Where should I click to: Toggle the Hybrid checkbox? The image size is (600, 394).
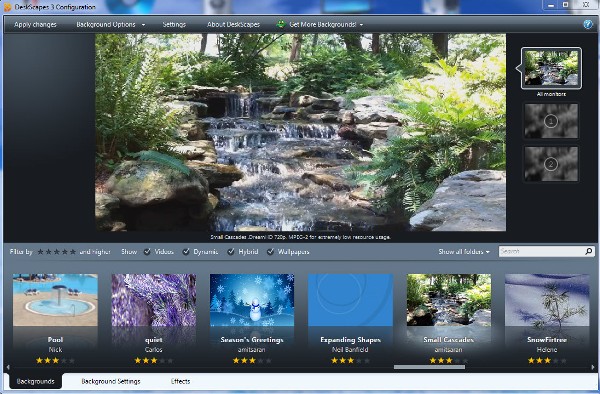(231, 252)
